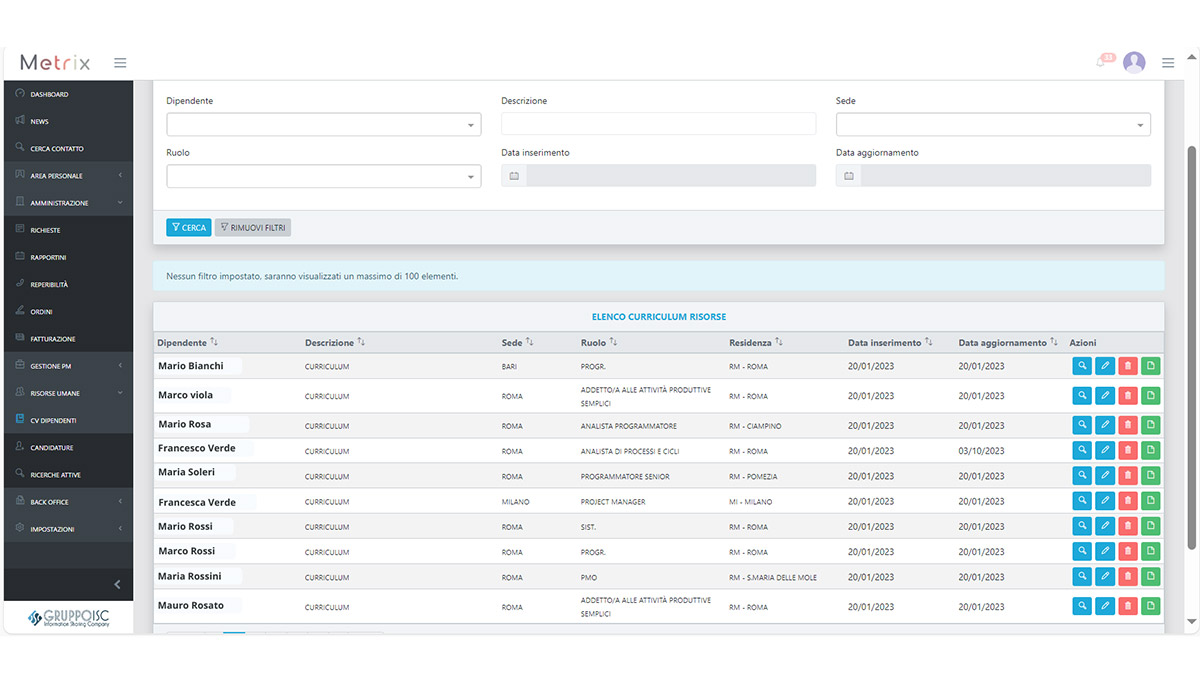Click Rimuovi Filtri button
This screenshot has width=1200, height=675.
[x=253, y=228]
